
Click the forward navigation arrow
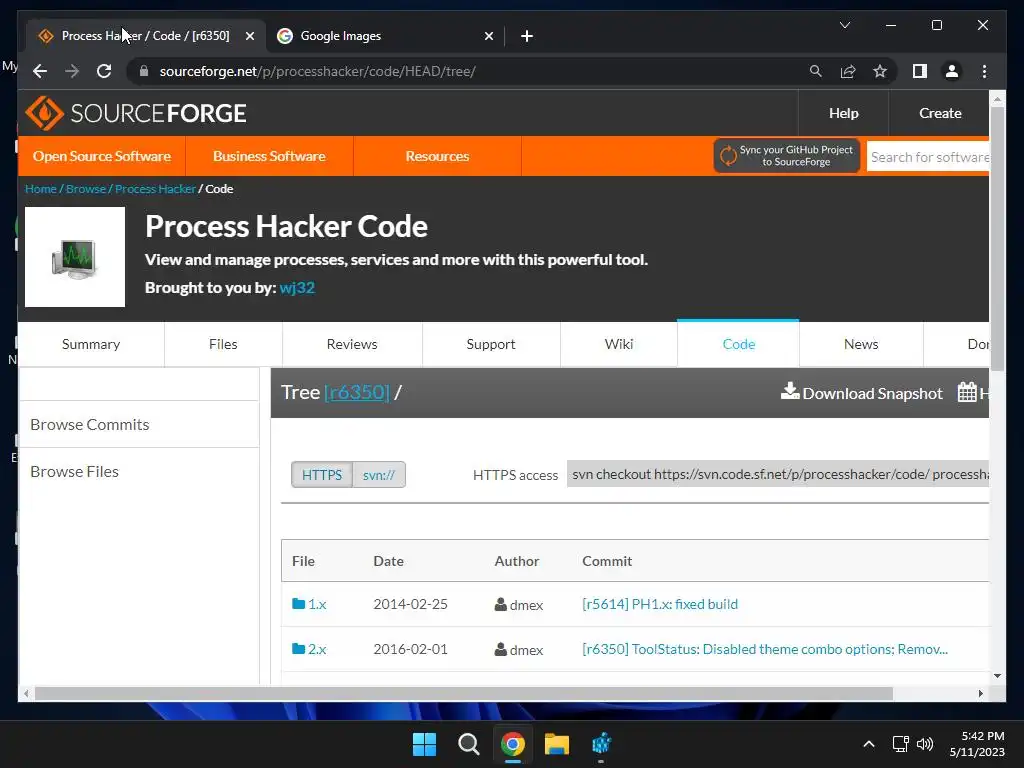[x=72, y=71]
